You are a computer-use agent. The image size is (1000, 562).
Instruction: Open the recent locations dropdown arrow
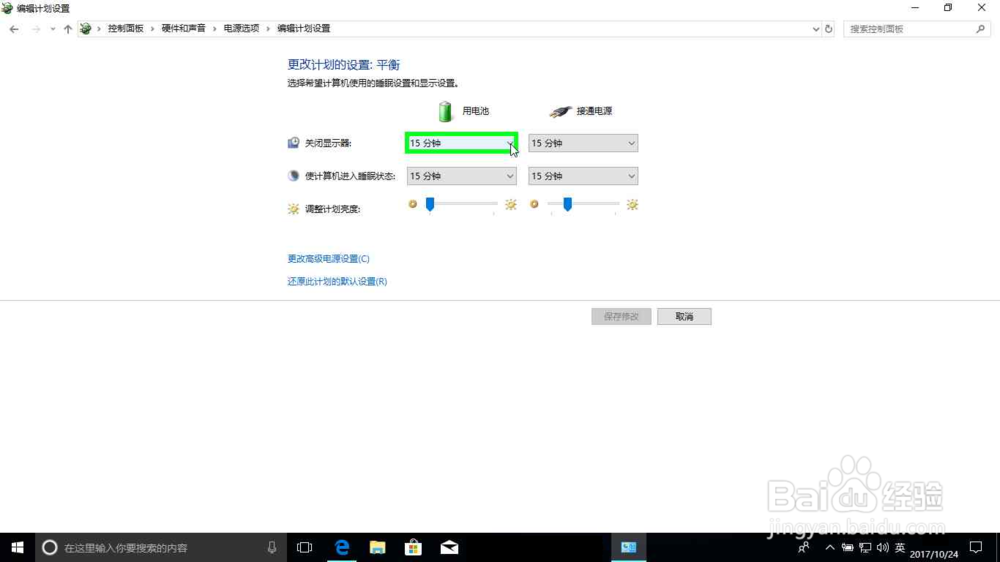(52, 29)
